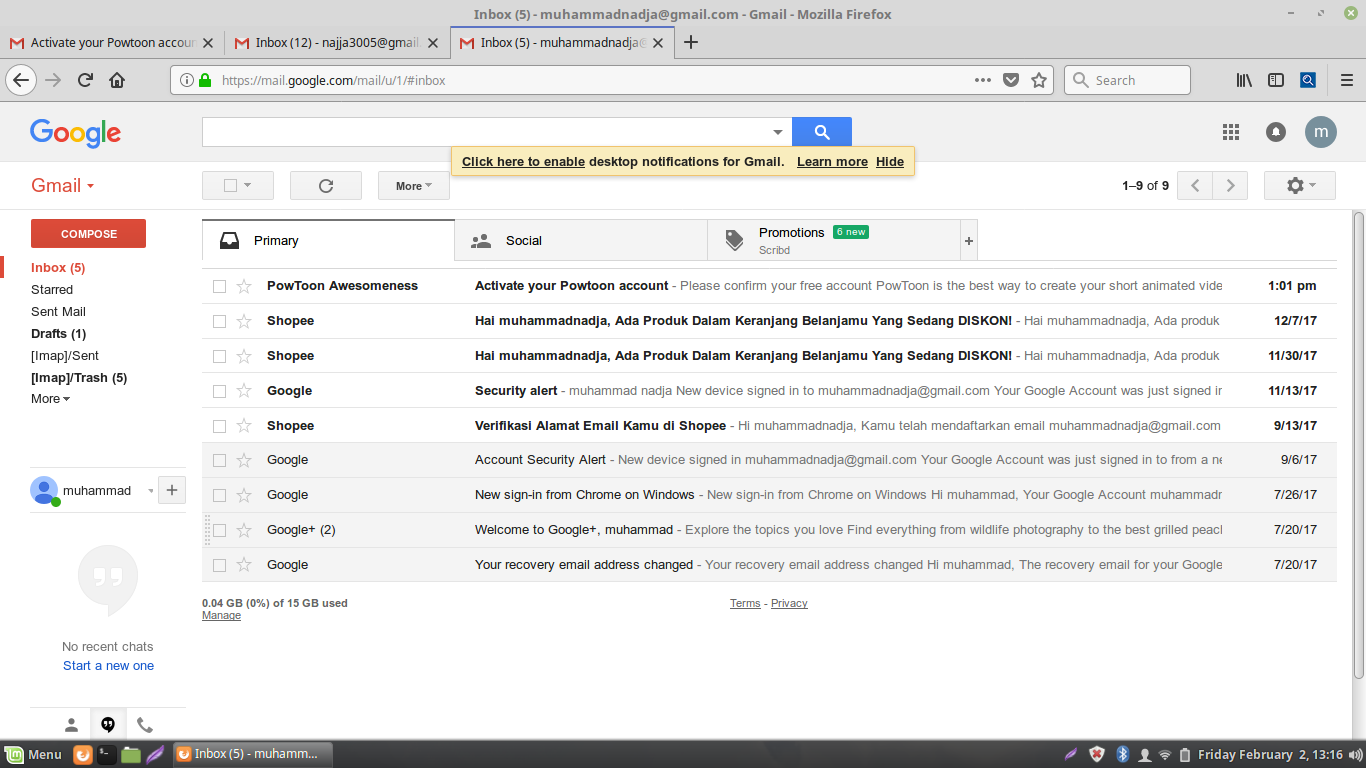Screen dimensions: 1366x768
Task: Expand the Gmail product switcher dropdown
Action: (x=63, y=186)
